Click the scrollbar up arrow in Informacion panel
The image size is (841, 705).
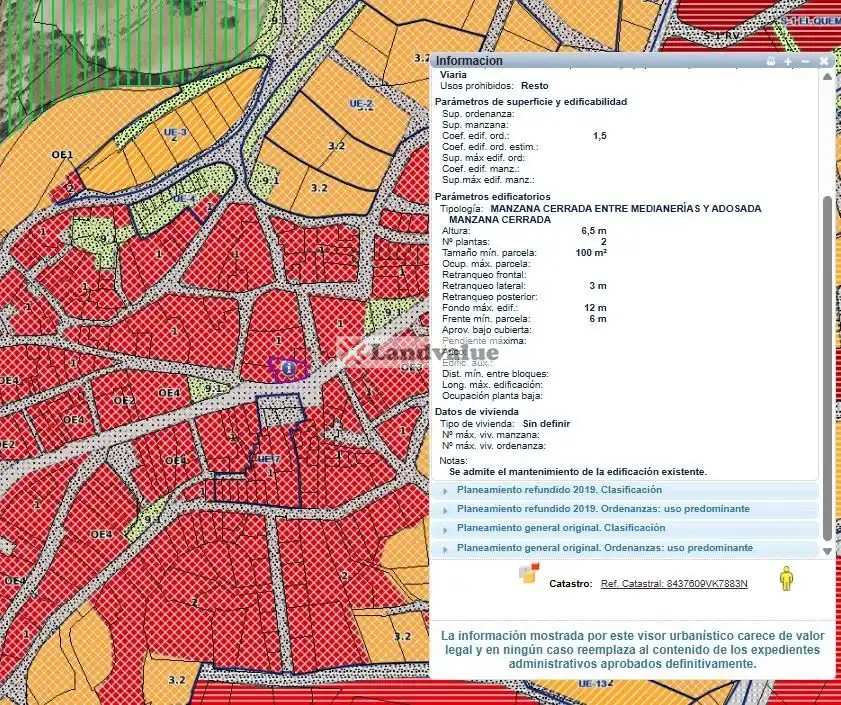(x=827, y=76)
